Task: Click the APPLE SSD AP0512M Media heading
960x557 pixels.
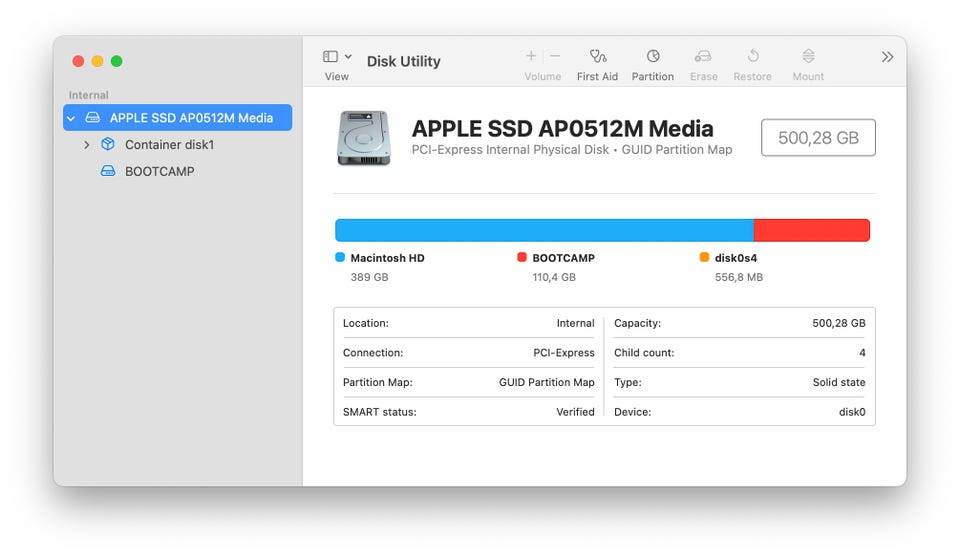Action: pos(563,129)
